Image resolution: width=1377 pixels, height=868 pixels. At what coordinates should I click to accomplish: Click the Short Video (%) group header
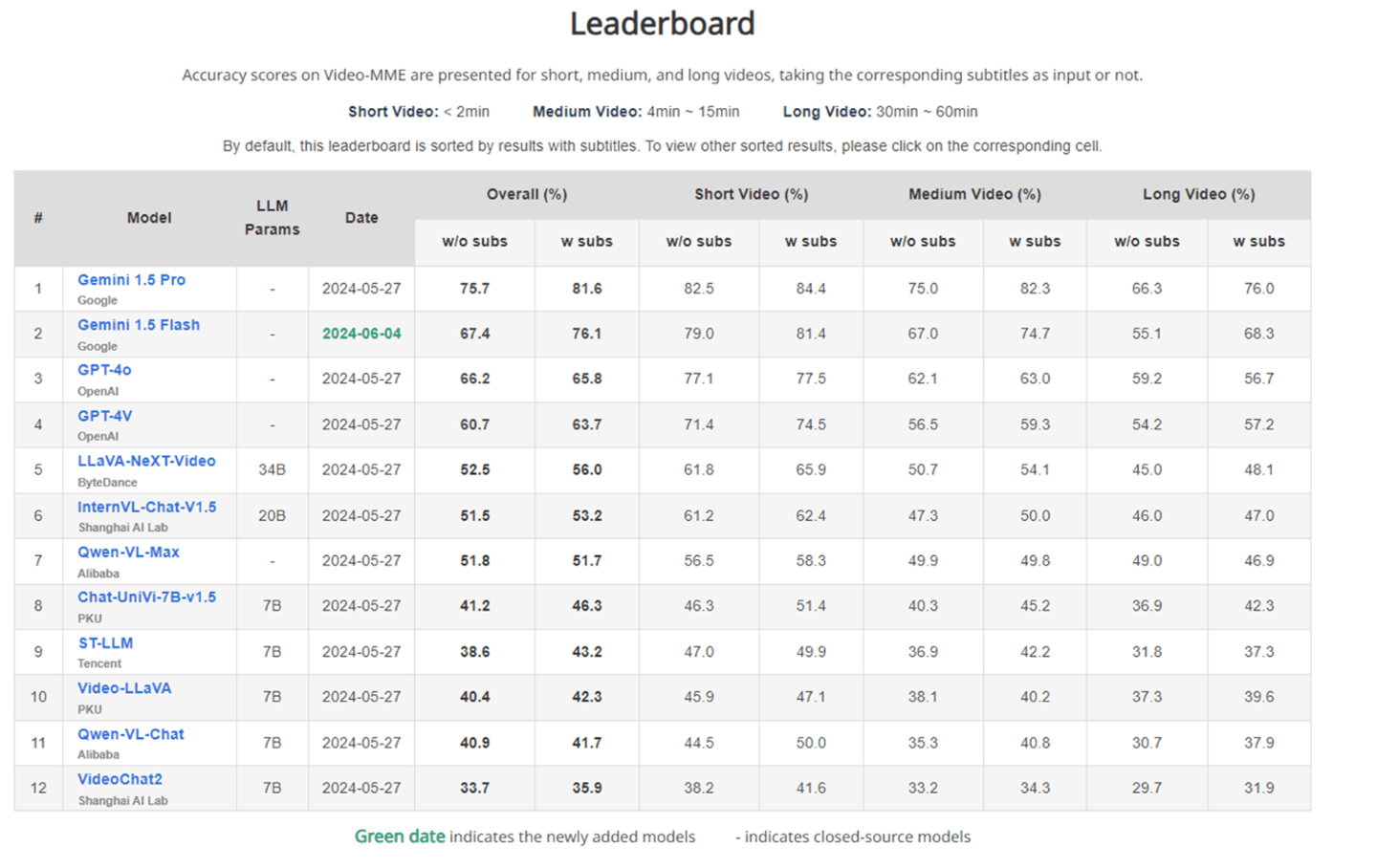[752, 194]
